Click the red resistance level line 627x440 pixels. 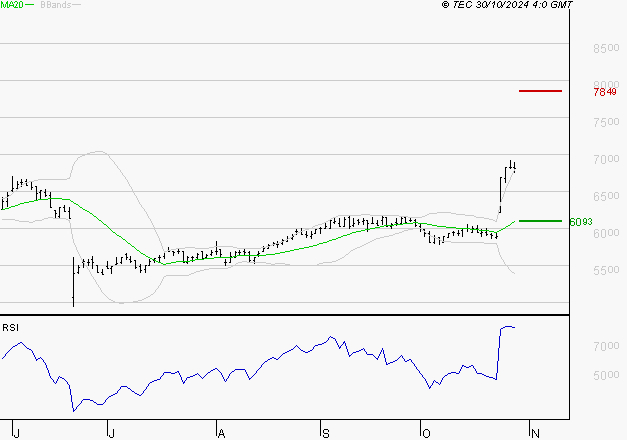coord(540,91)
